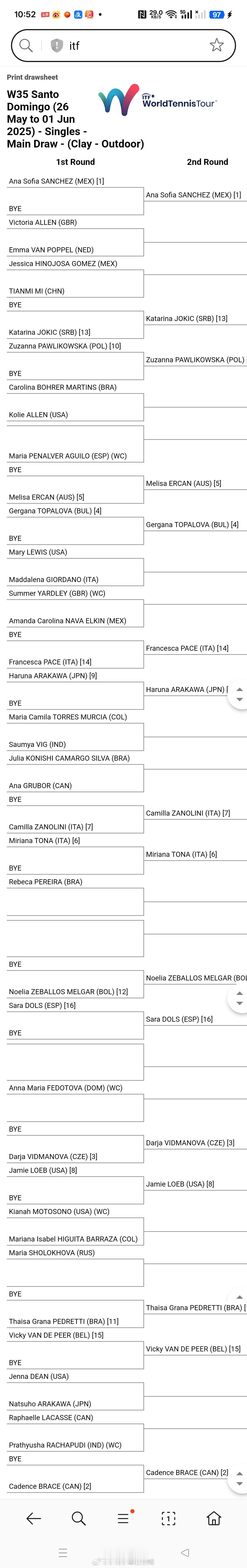Go to the browser home page icon

(214, 1518)
